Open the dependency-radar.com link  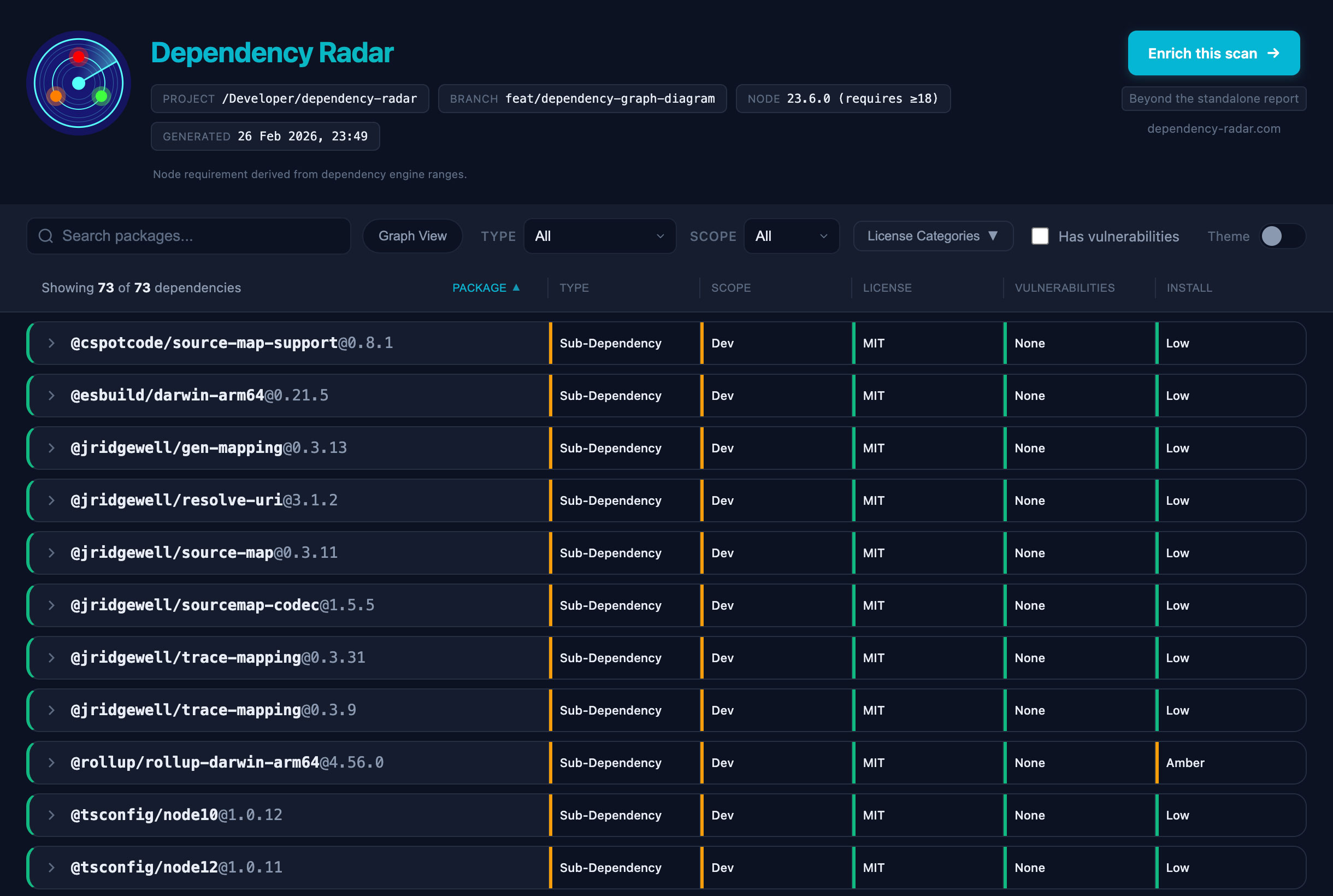[x=1213, y=128]
